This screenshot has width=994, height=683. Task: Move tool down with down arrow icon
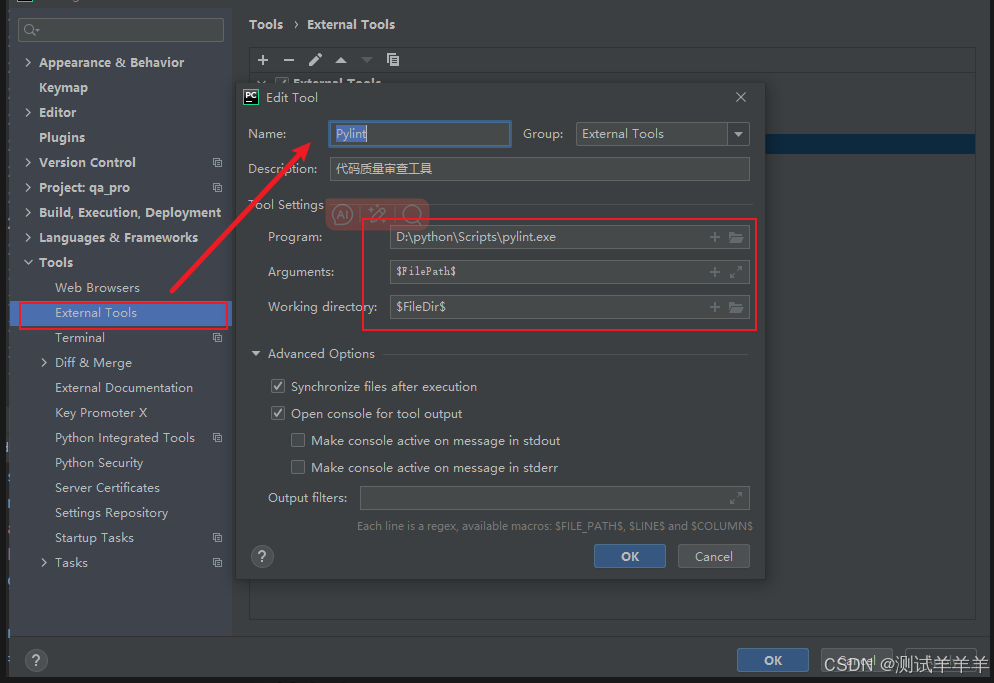click(x=366, y=60)
